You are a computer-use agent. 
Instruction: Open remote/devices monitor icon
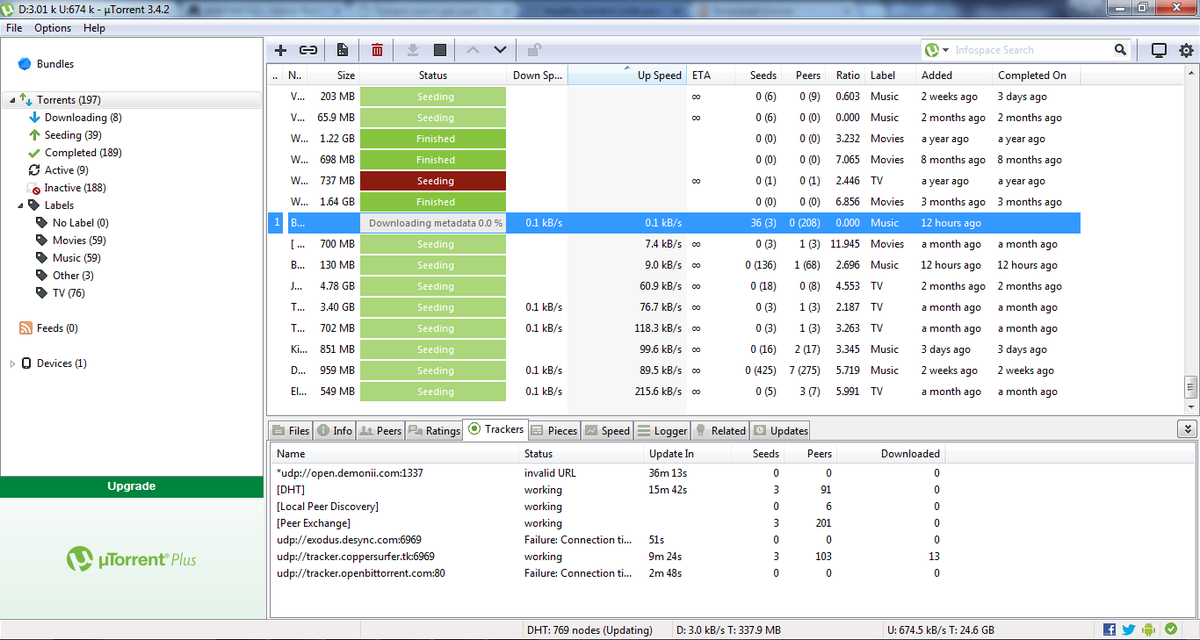(1159, 50)
